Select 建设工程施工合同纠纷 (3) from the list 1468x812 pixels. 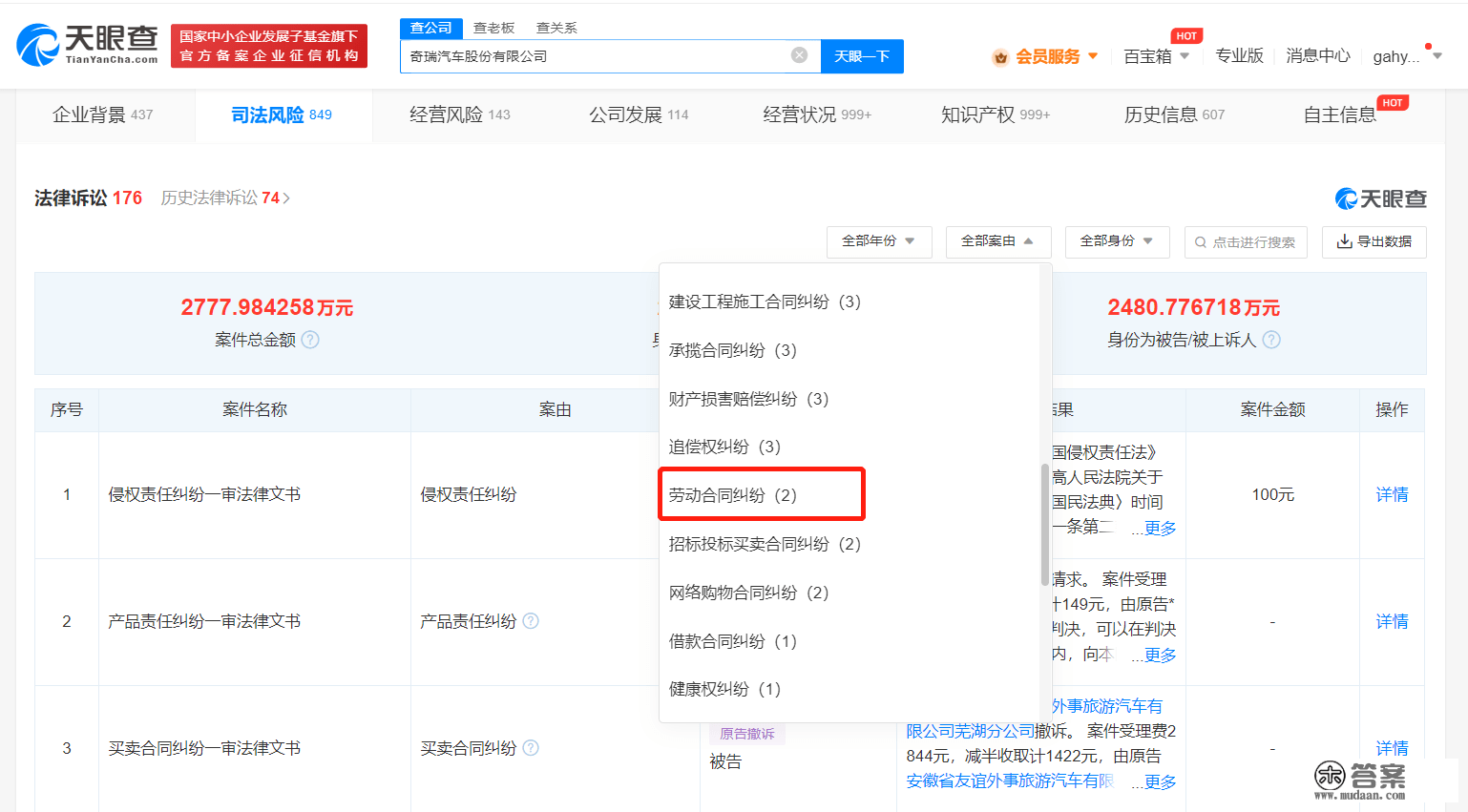coord(765,302)
